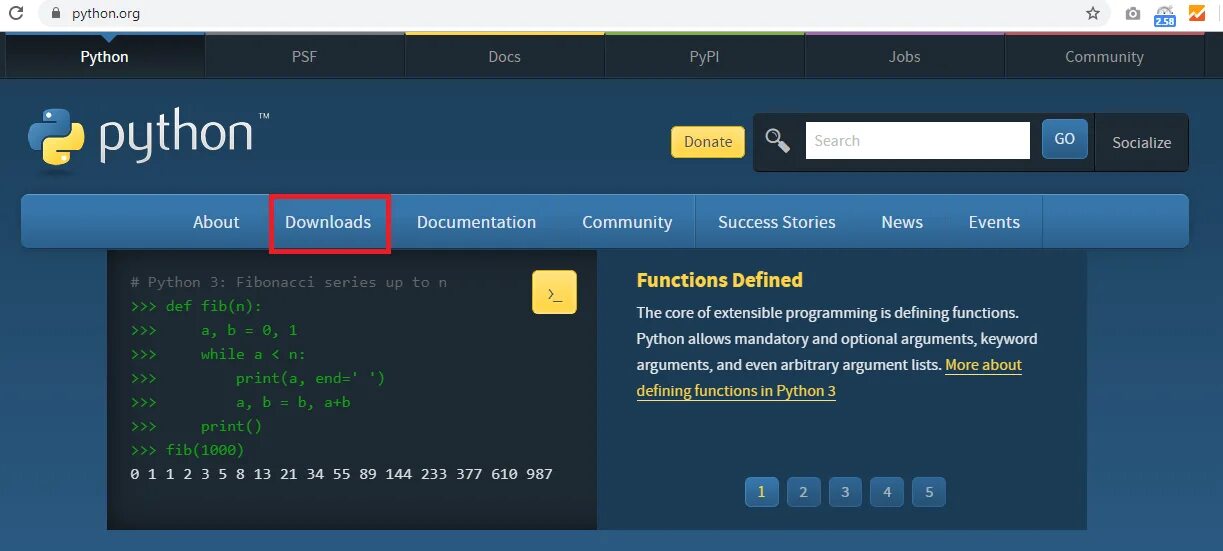
Task: Click the site Search input field
Action: [917, 140]
